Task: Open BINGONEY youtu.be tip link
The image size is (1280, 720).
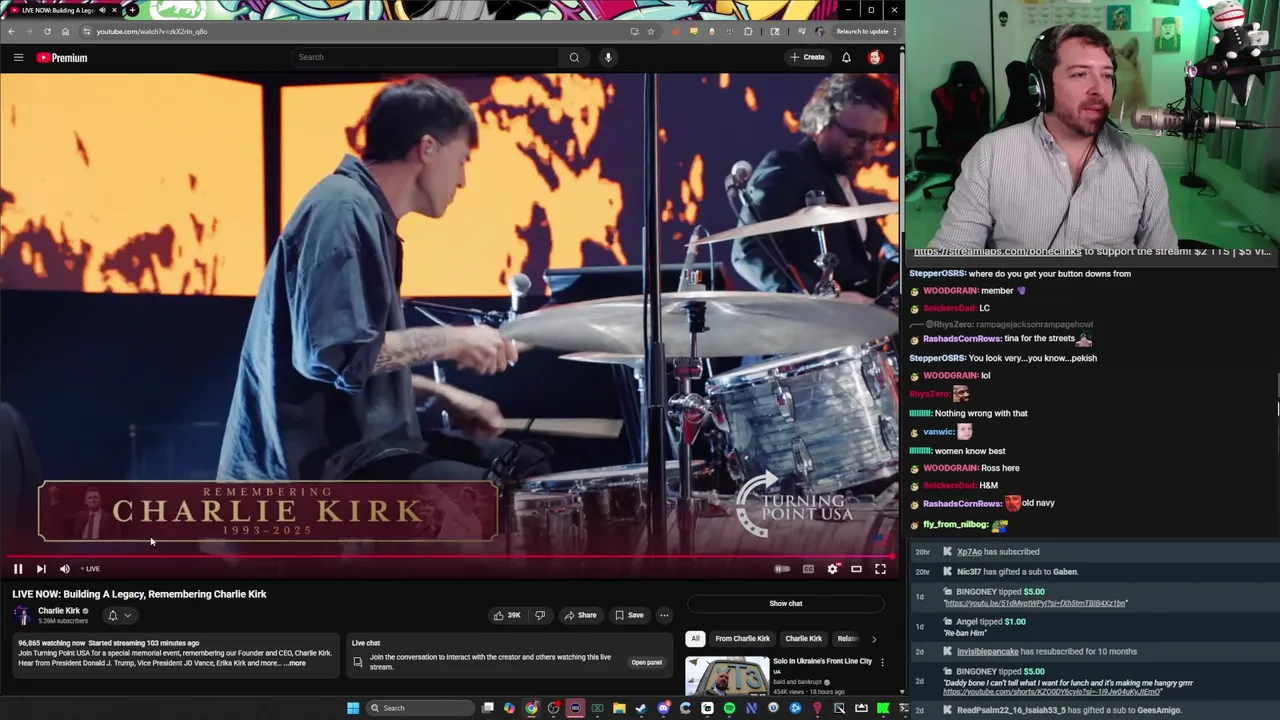Action: click(x=1035, y=603)
